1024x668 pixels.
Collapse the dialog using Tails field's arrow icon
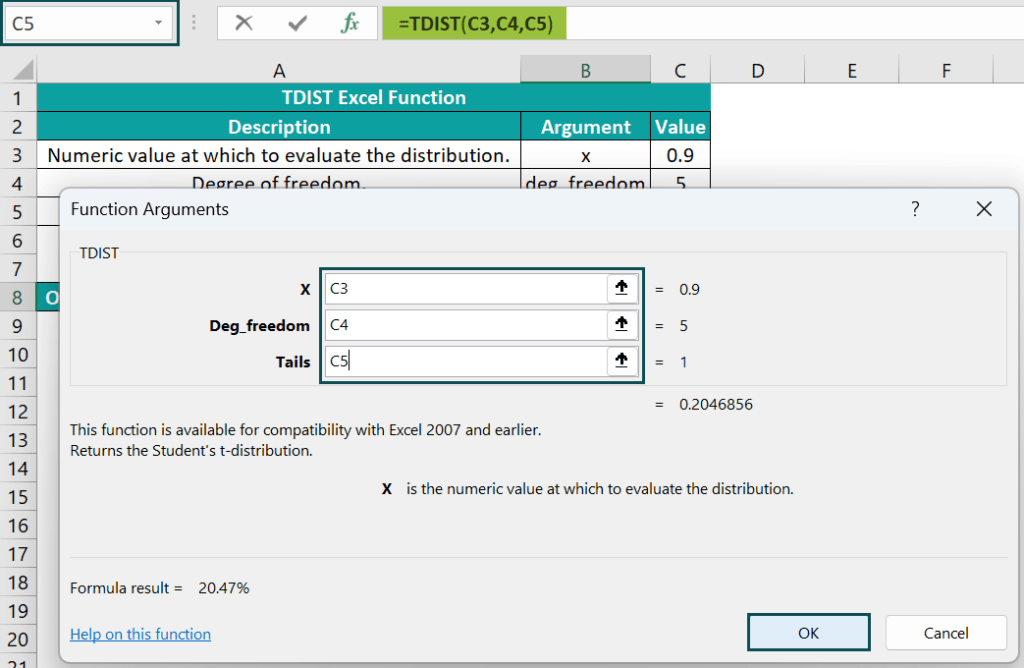621,360
